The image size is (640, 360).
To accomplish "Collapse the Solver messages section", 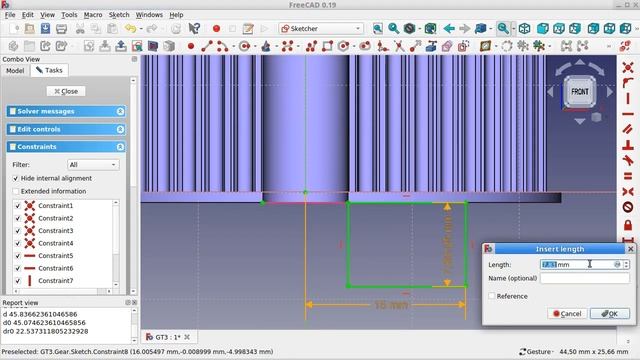I will 120,111.
